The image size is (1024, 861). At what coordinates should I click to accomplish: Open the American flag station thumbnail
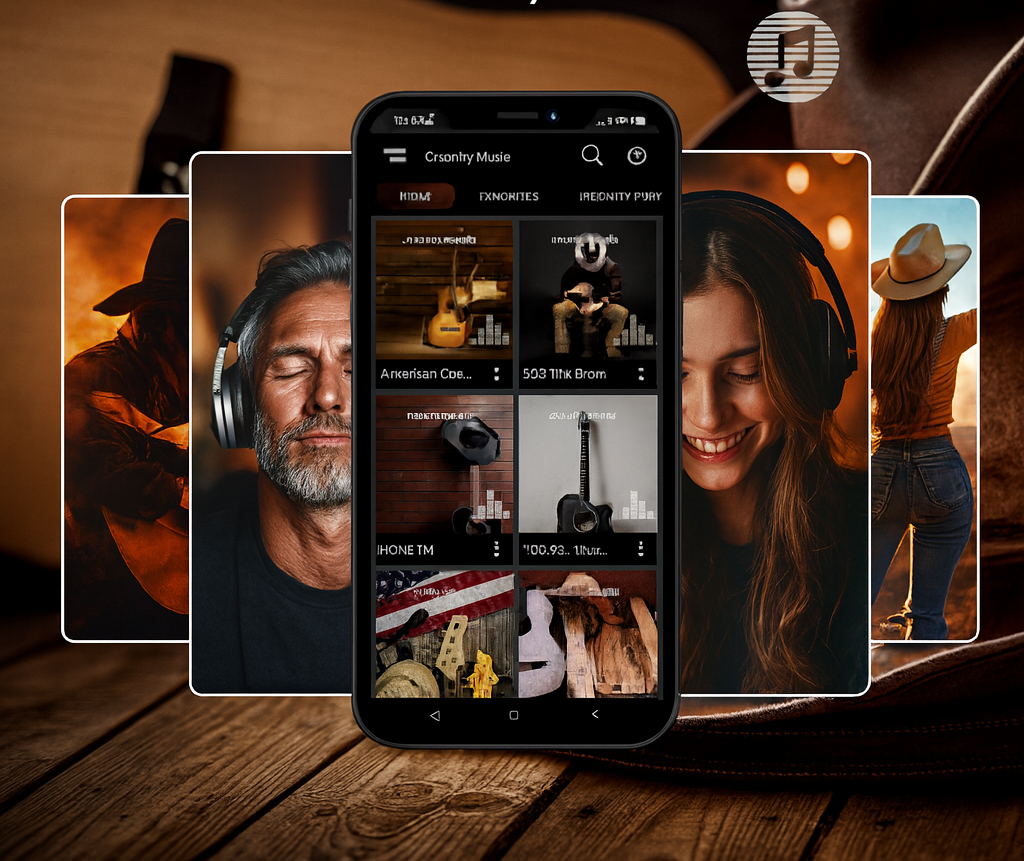(444, 634)
